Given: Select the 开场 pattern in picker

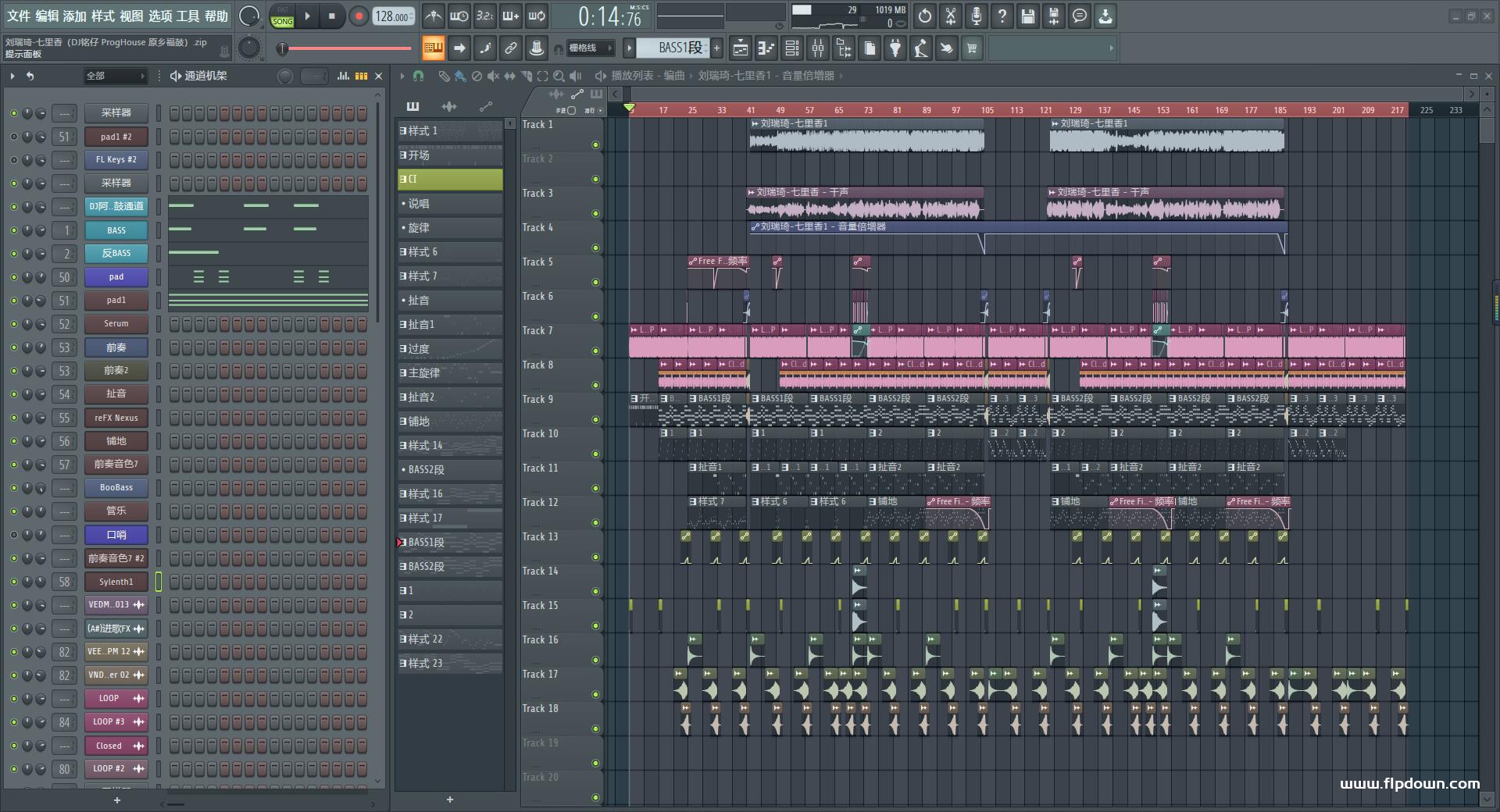Looking at the screenshot, I should point(450,155).
